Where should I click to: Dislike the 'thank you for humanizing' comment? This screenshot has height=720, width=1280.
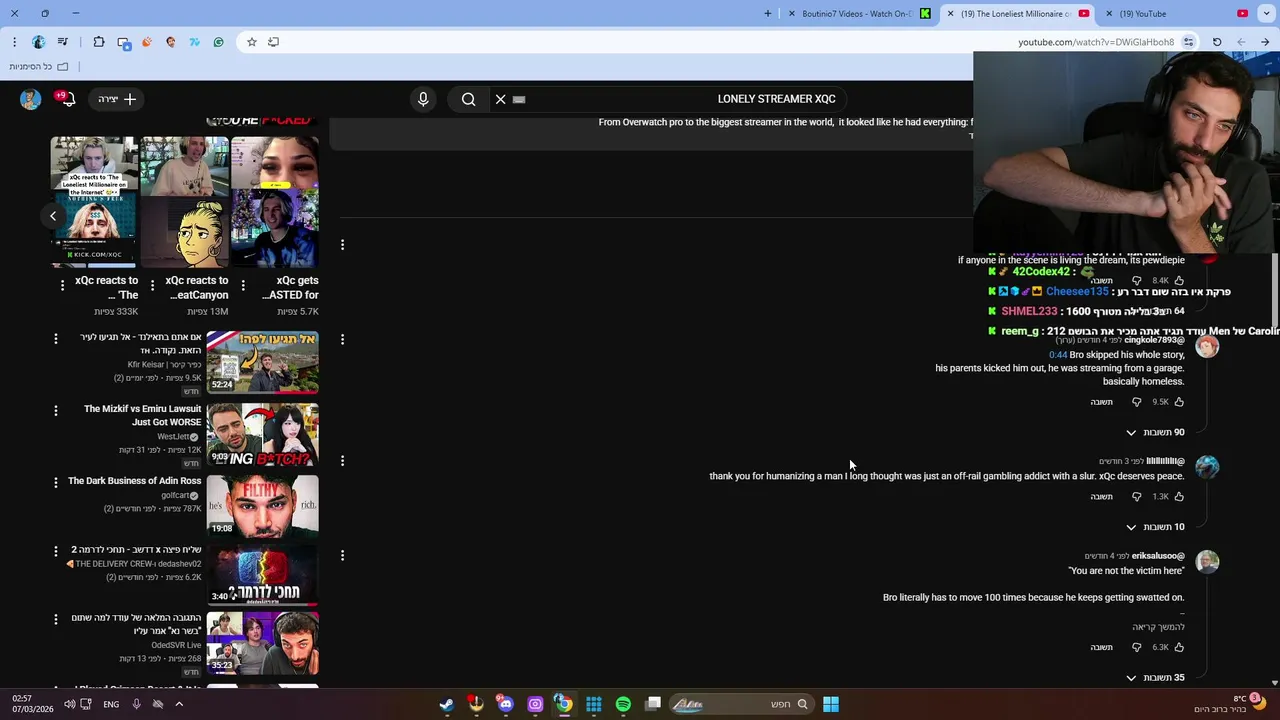[1136, 497]
